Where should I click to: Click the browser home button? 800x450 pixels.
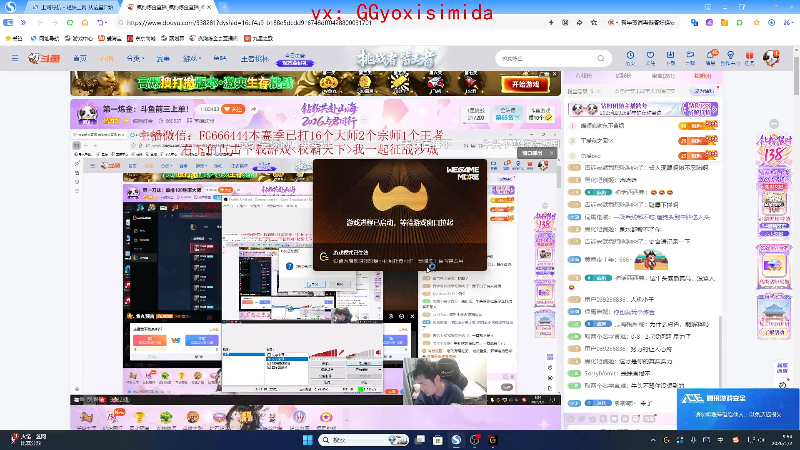coord(85,22)
